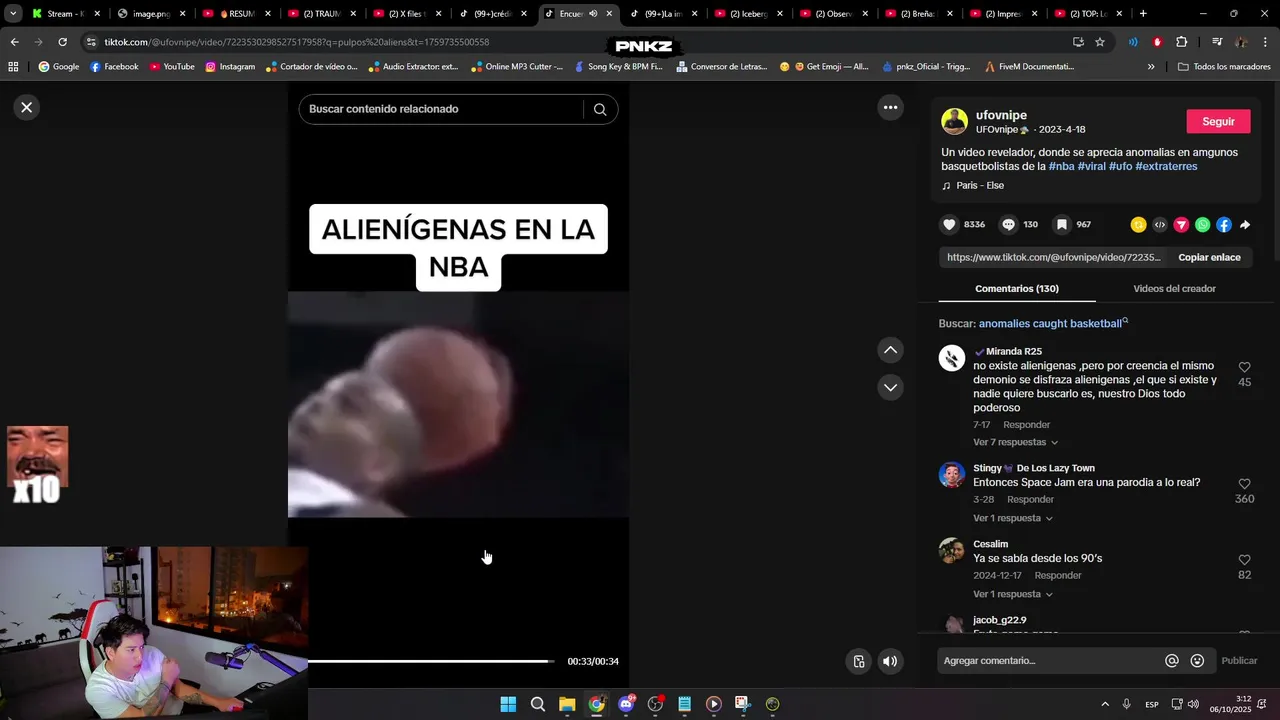Save video with bookmark icon
The width and height of the screenshot is (1280, 720).
[x=1062, y=225]
